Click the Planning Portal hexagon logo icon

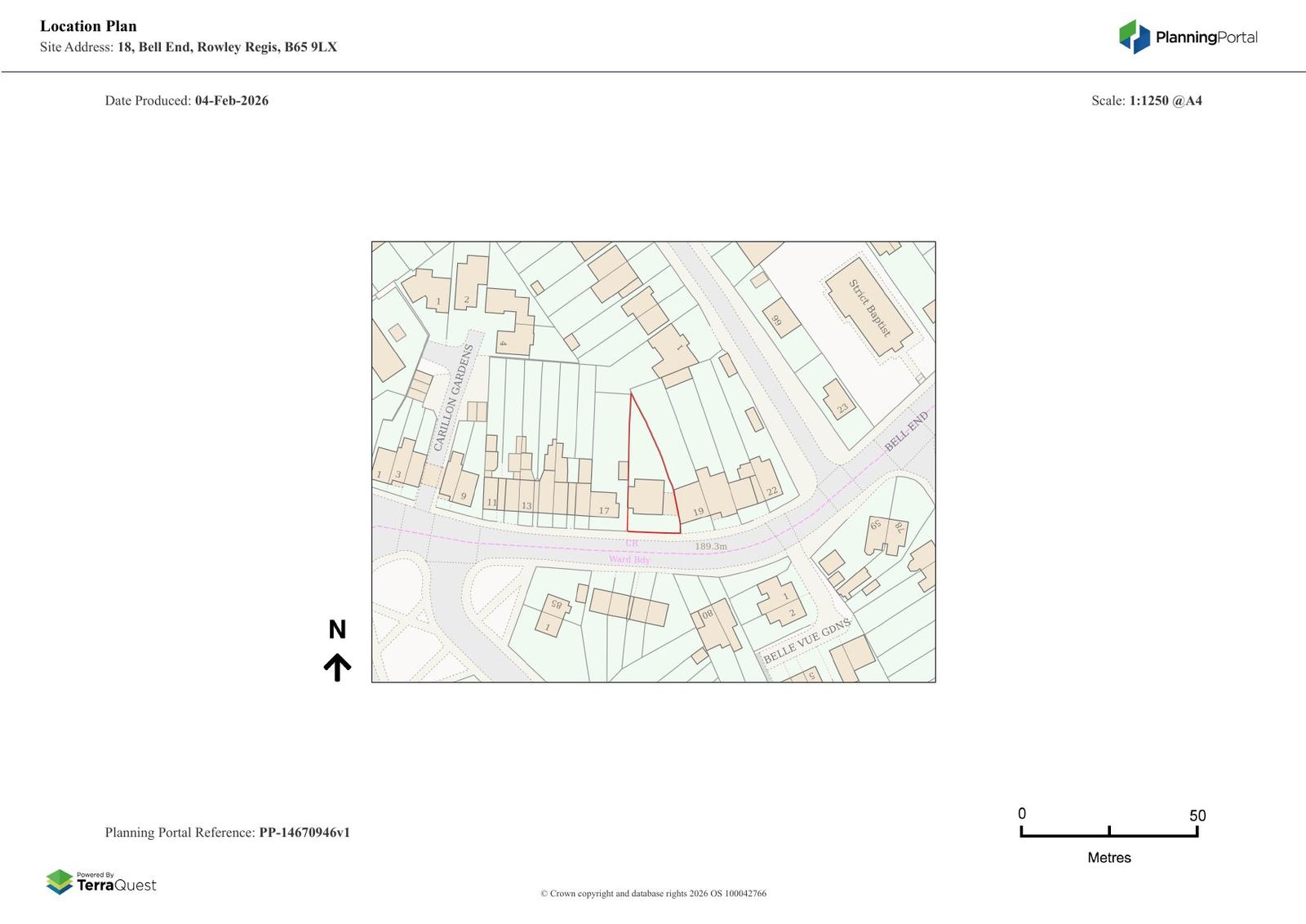tap(1134, 37)
